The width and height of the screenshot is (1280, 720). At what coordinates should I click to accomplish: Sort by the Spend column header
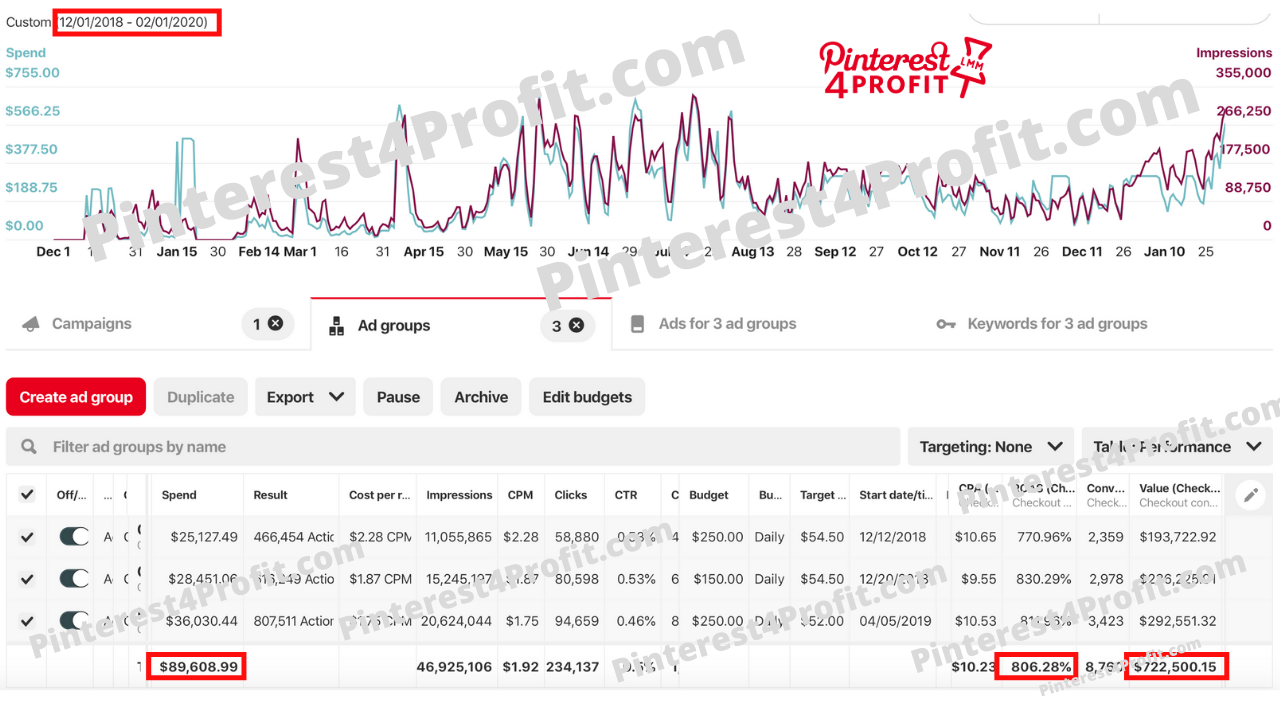pyautogui.click(x=179, y=495)
